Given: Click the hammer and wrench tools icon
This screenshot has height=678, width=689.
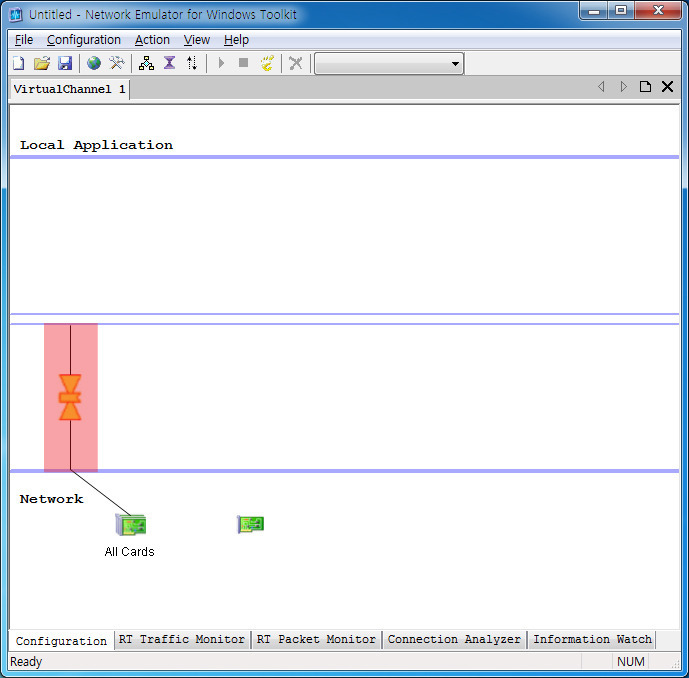Looking at the screenshot, I should (117, 63).
